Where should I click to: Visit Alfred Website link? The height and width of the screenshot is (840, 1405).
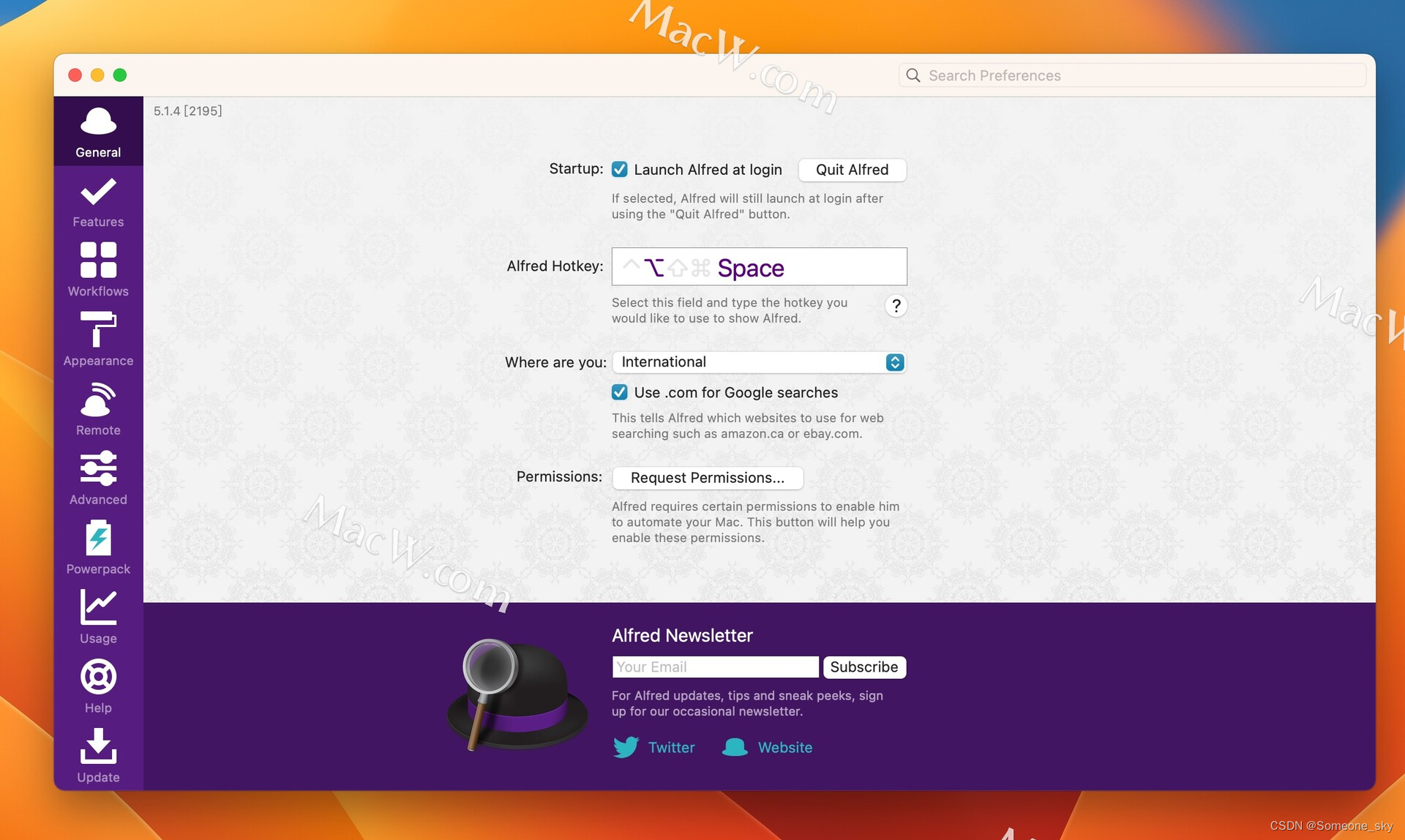pos(783,747)
